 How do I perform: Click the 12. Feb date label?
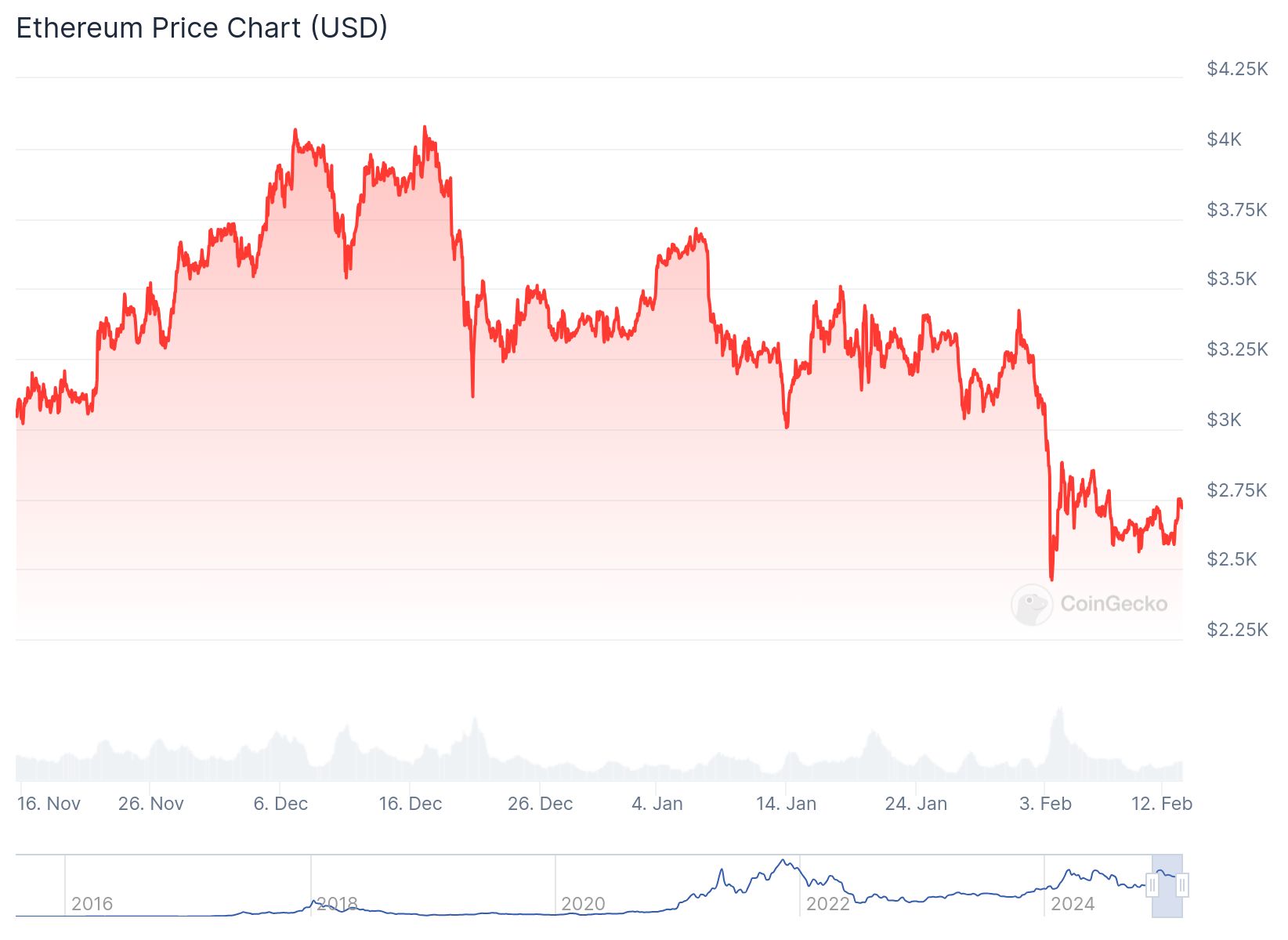click(x=1162, y=804)
